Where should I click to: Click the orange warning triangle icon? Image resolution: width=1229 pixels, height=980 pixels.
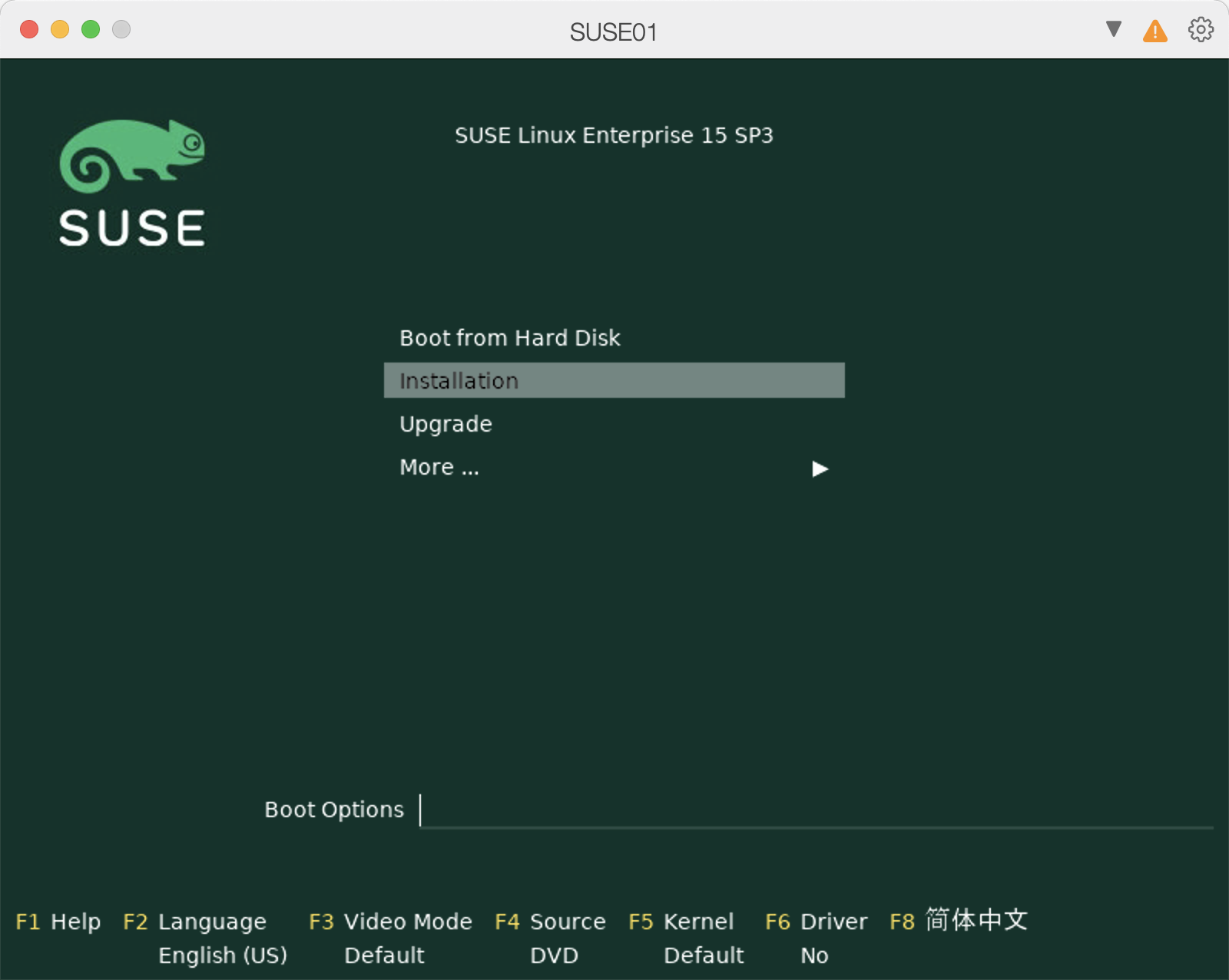[x=1154, y=31]
